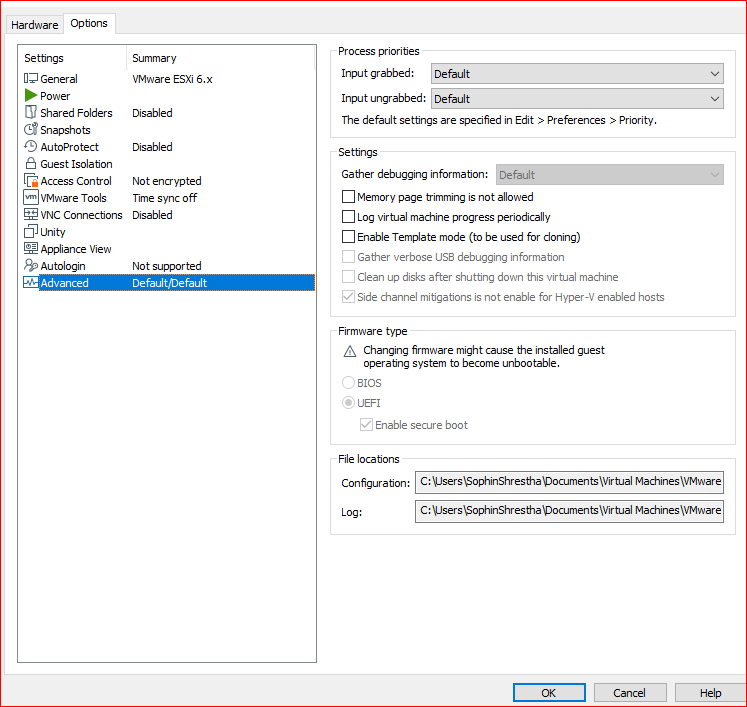This screenshot has height=707, width=747.
Task: Select the BIOS firmware radio button
Action: [x=348, y=383]
